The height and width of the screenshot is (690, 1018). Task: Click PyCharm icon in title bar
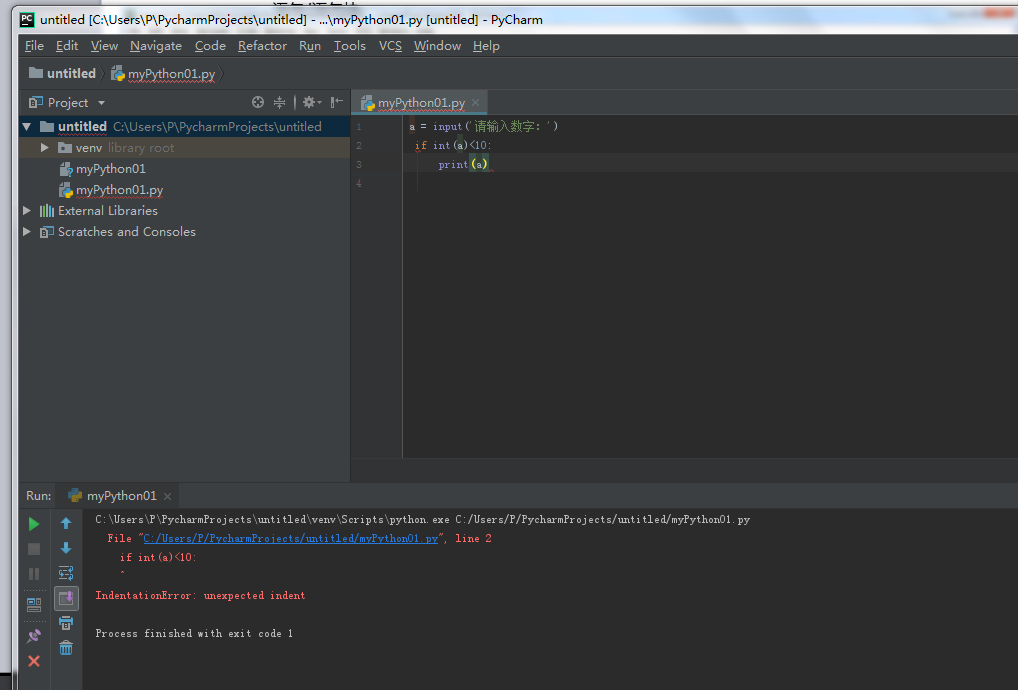tap(27, 19)
